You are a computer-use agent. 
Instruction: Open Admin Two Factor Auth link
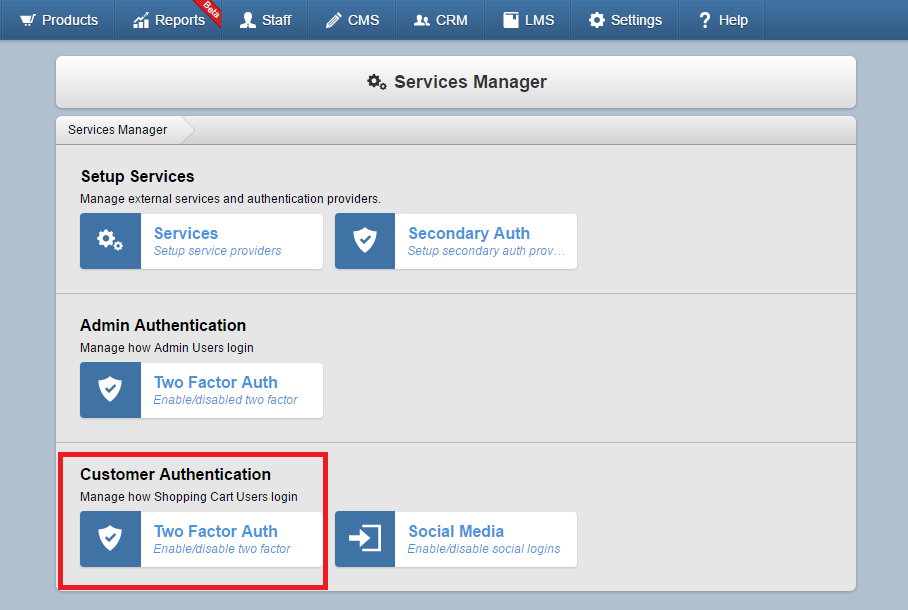coord(215,382)
